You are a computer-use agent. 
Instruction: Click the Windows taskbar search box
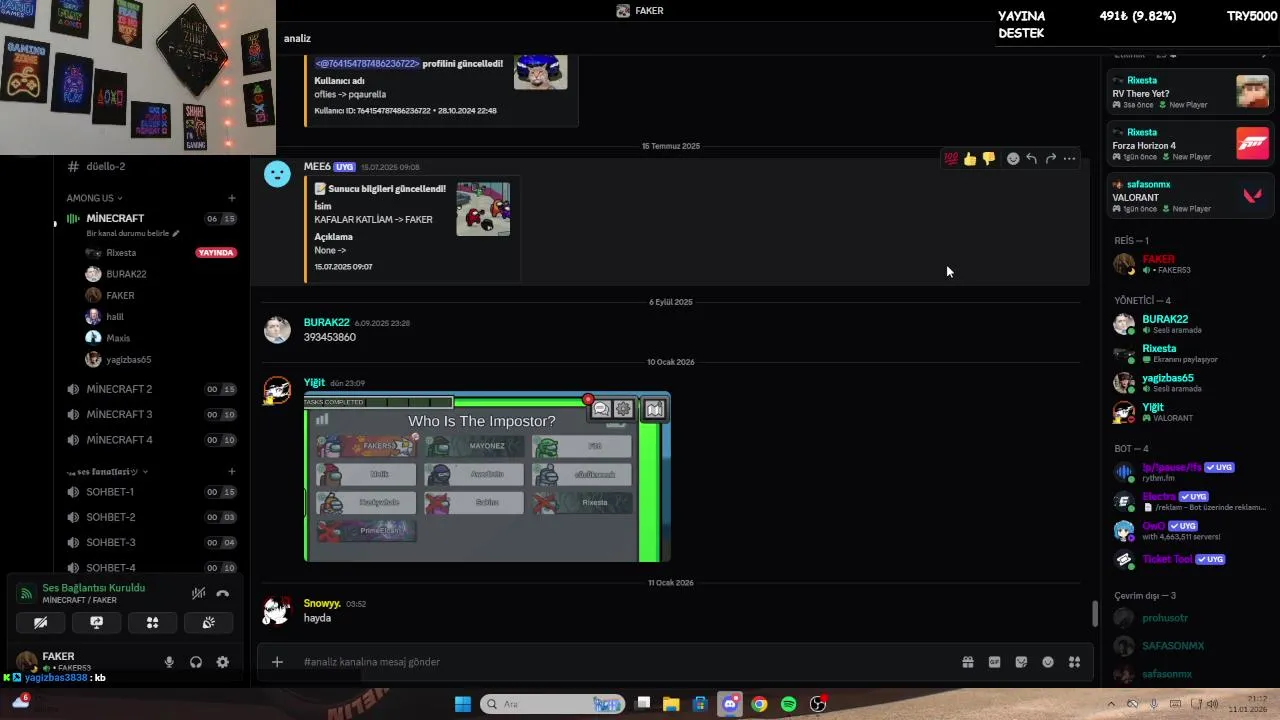tap(553, 704)
